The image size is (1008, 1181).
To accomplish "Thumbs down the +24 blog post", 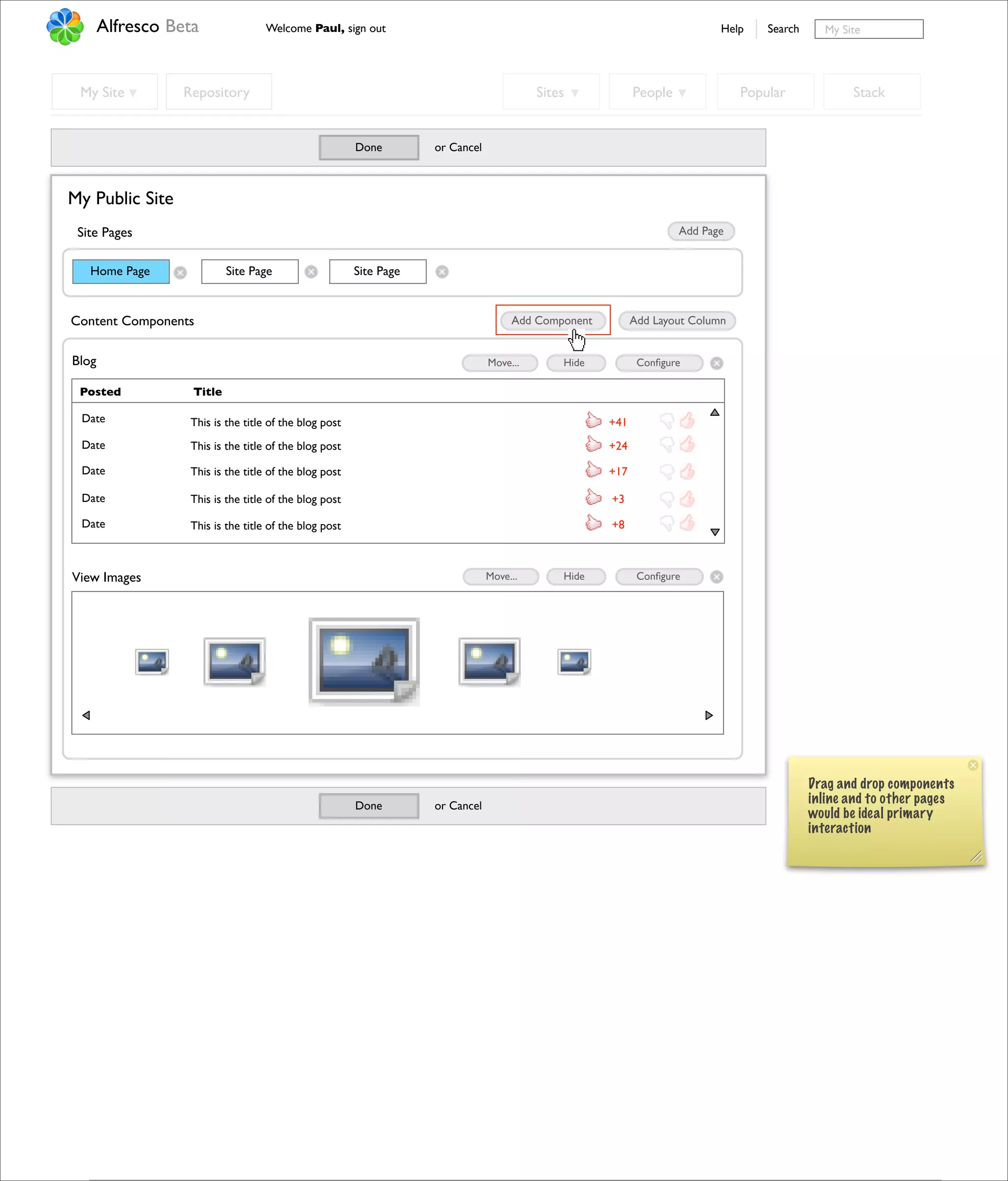I will [666, 444].
